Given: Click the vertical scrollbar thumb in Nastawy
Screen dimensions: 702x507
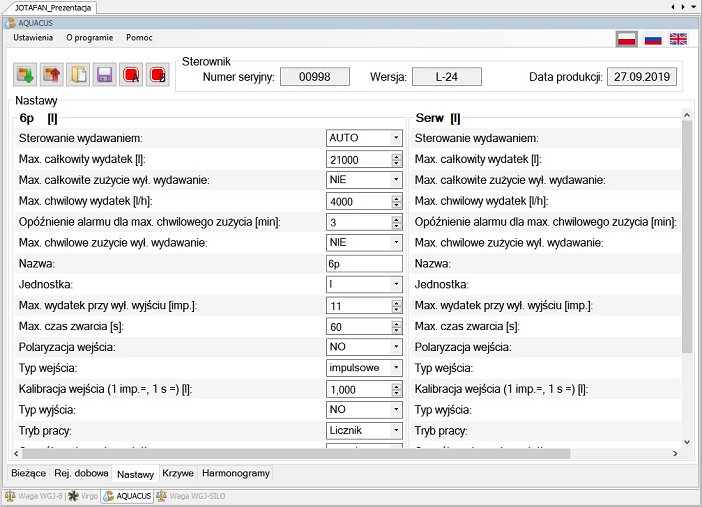Looking at the screenshot, I should click(687, 236).
